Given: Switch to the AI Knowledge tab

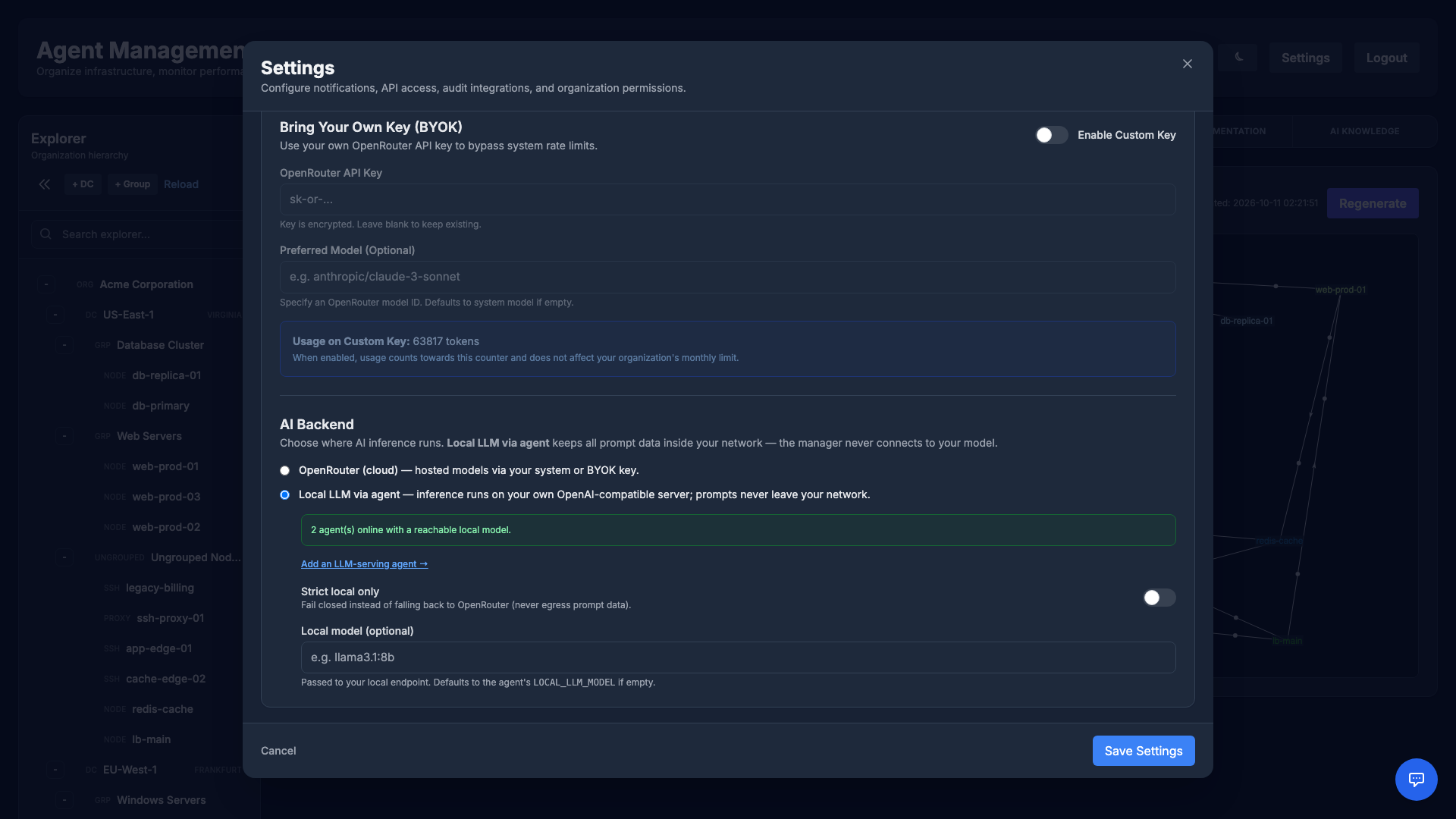Looking at the screenshot, I should click(x=1364, y=131).
